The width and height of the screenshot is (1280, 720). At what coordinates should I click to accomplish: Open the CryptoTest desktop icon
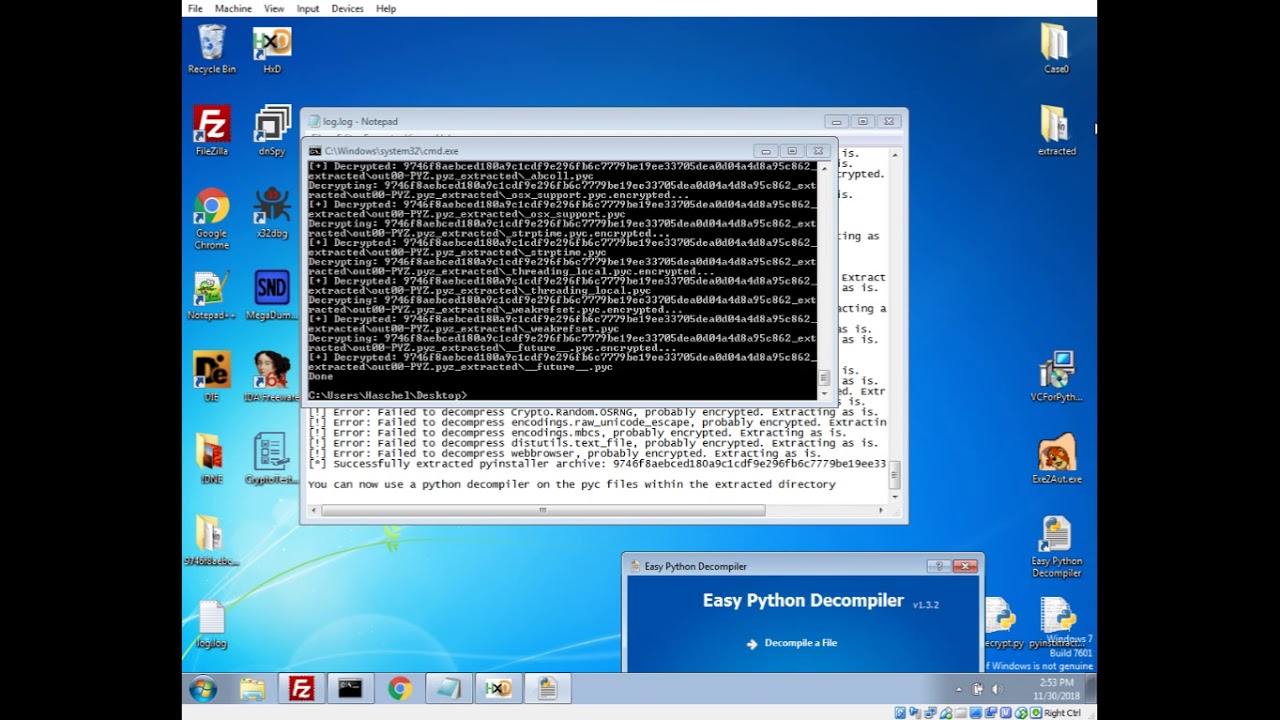coord(272,460)
